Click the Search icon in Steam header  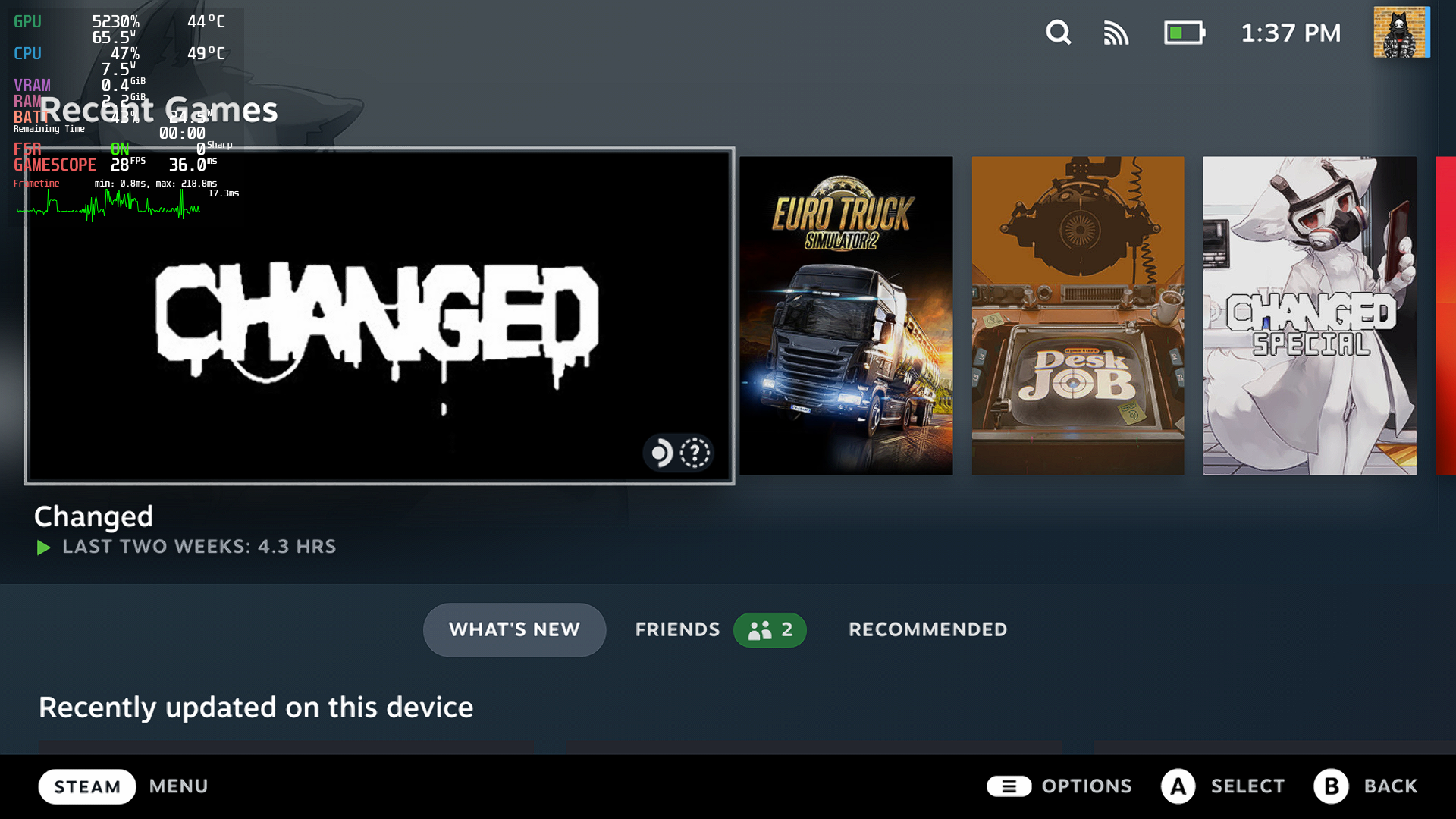click(1059, 32)
